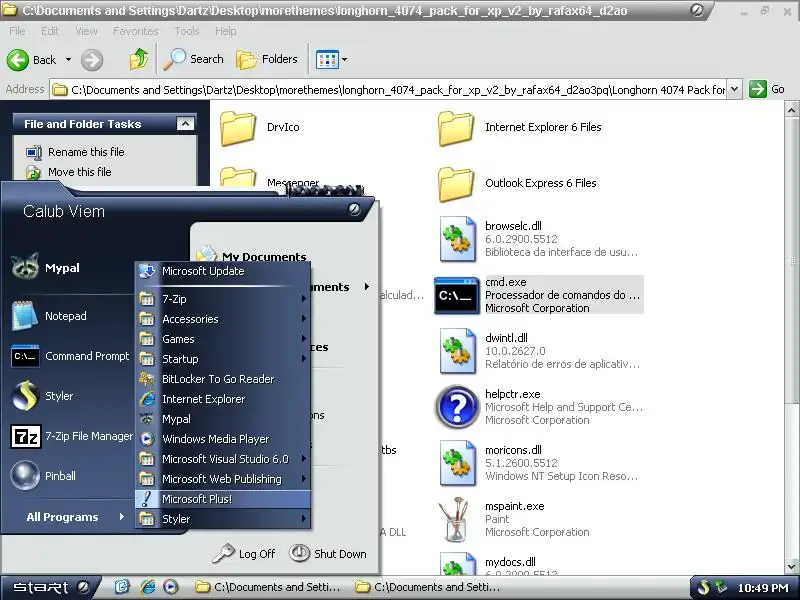The image size is (800, 600).
Task: Expand the Address bar dropdown
Action: pos(734,89)
